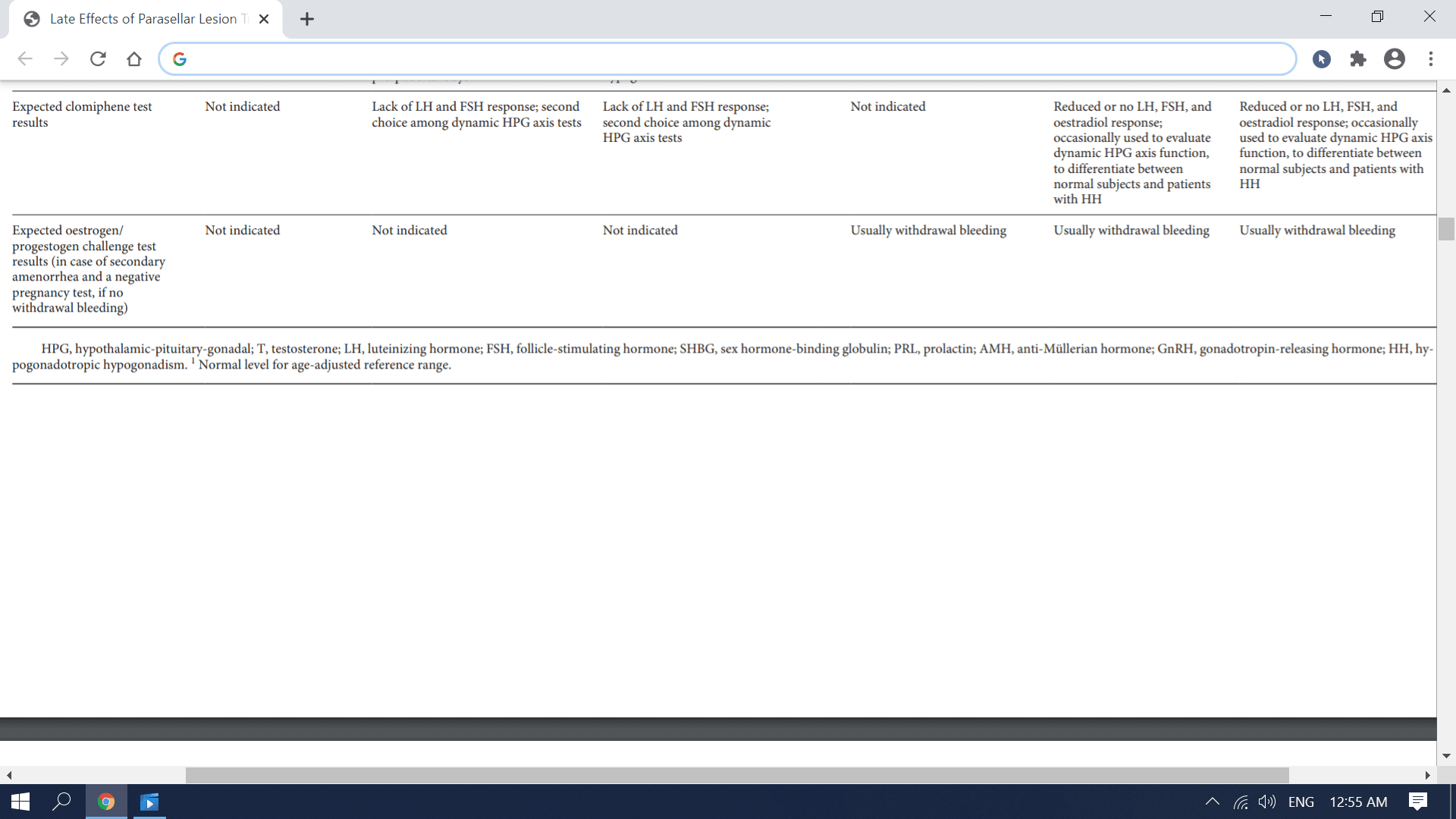This screenshot has height=819, width=1456.
Task: Open the home page
Action: 134,59
